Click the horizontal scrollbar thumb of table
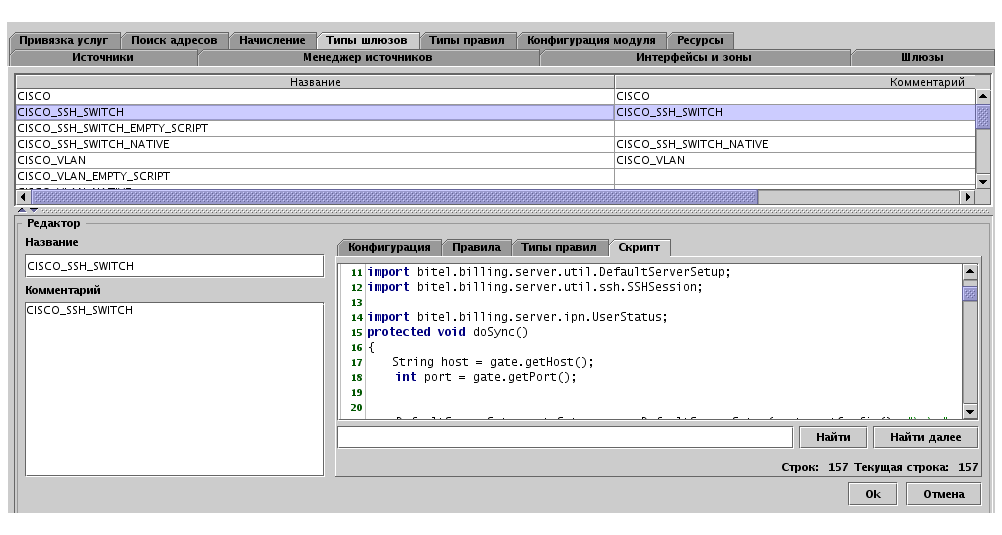 [395, 197]
